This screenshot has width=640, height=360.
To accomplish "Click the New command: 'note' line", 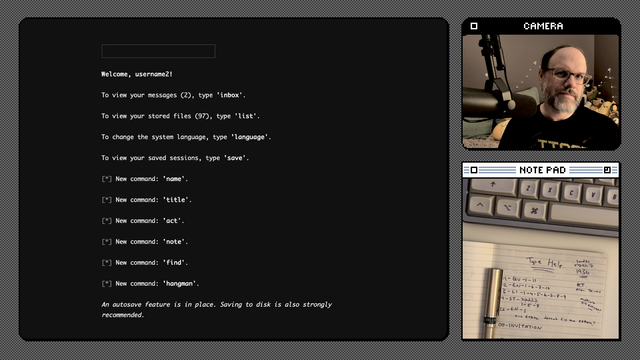I will [x=145, y=242].
